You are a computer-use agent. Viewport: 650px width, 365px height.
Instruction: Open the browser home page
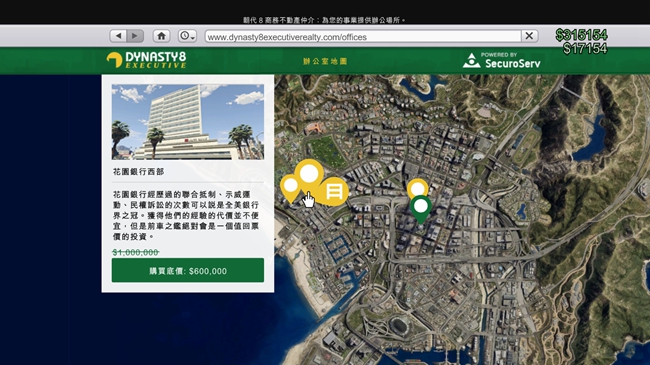(161, 36)
